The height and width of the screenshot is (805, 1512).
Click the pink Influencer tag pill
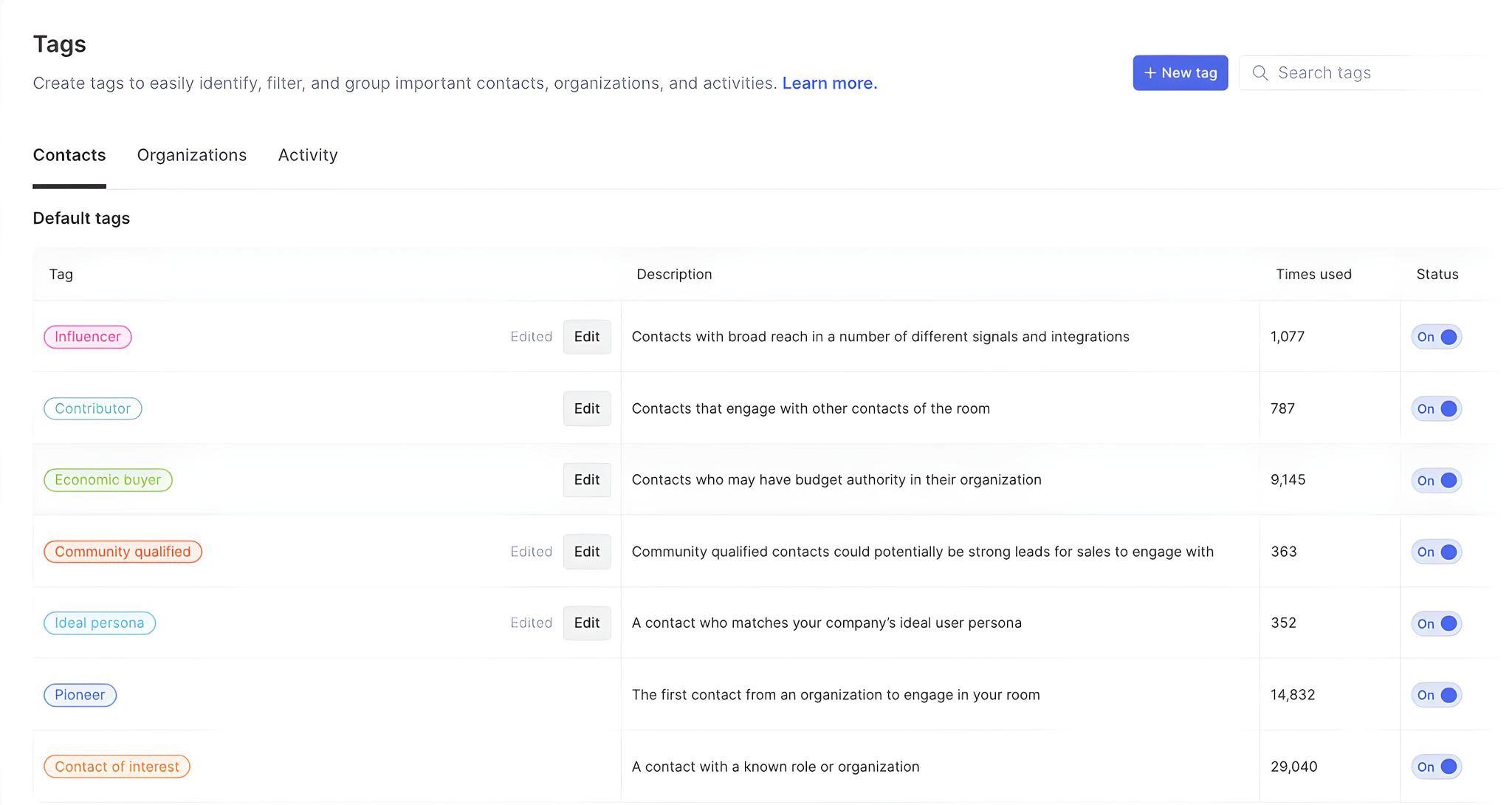pos(88,337)
